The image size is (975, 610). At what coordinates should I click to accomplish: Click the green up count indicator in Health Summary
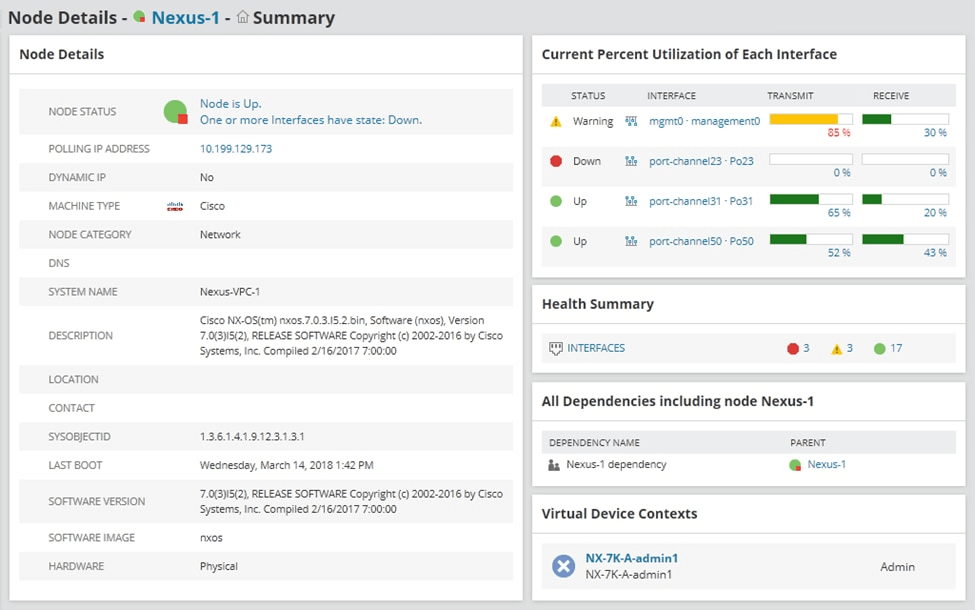pyautogui.click(x=880, y=349)
